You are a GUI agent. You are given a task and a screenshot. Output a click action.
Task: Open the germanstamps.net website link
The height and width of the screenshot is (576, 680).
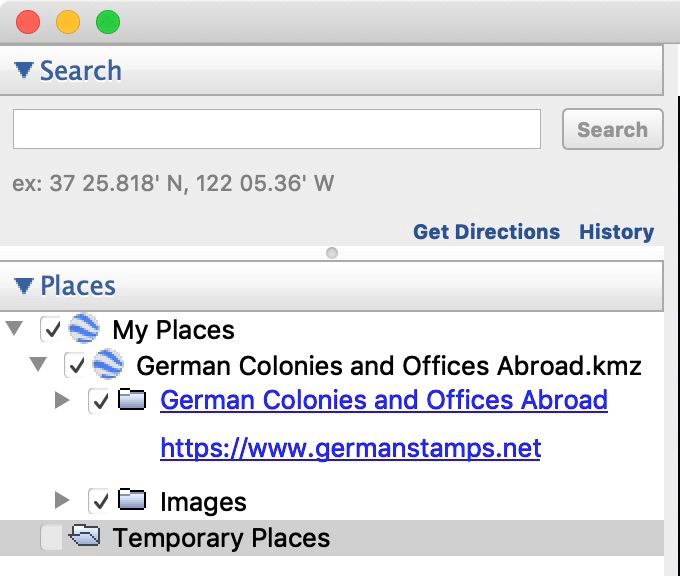[350, 448]
